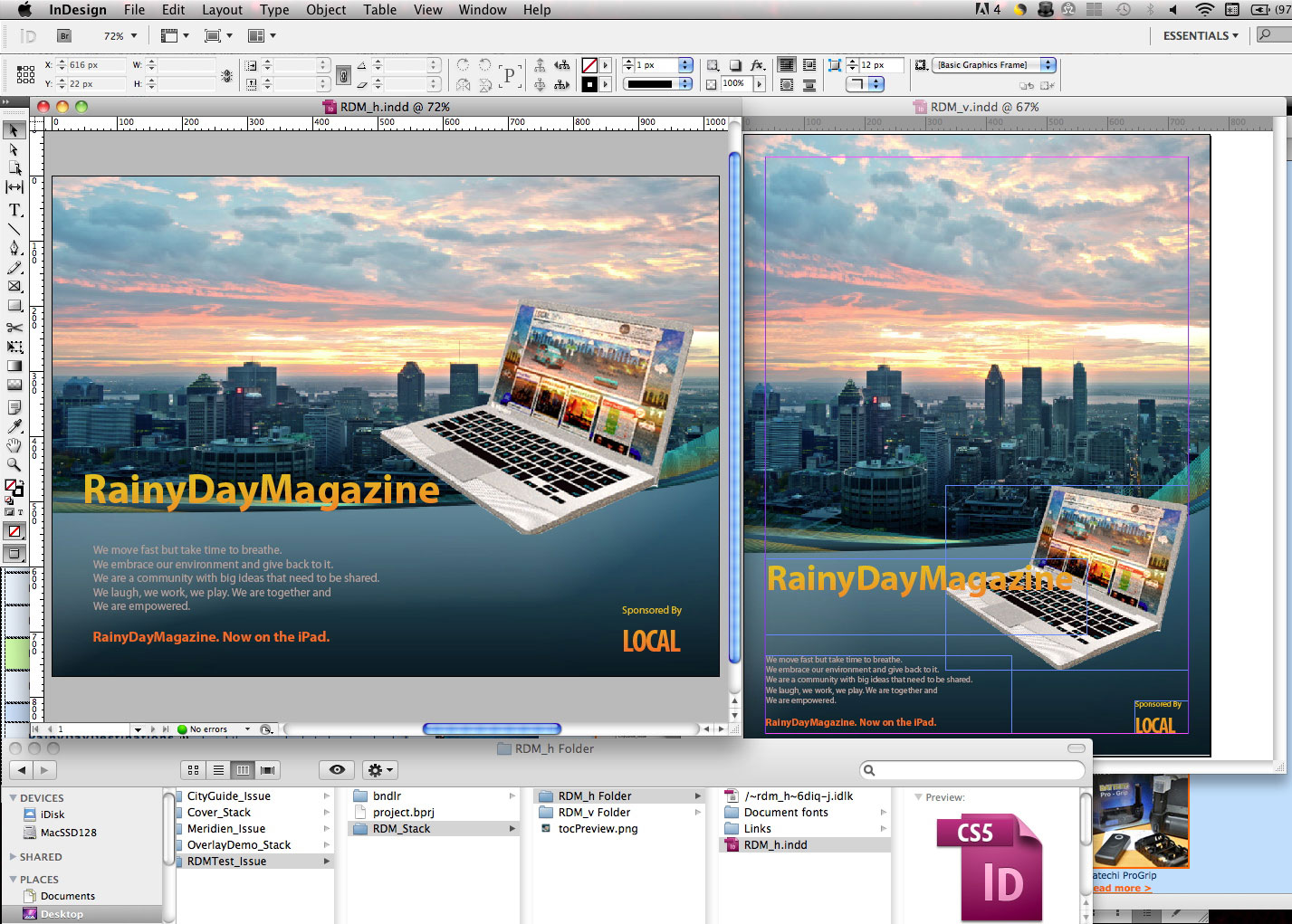
Task: Open the Layout menu
Action: coord(222,9)
